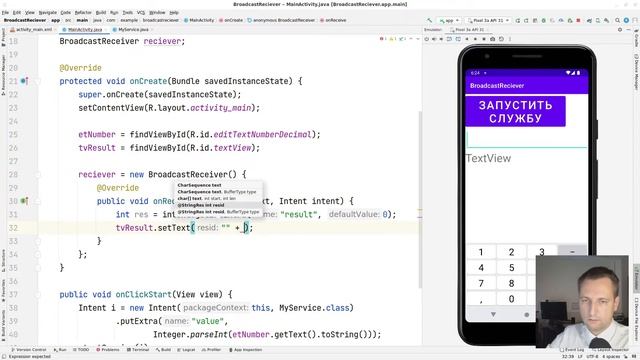Click the emulator Rotate right icon

tap(458, 39)
